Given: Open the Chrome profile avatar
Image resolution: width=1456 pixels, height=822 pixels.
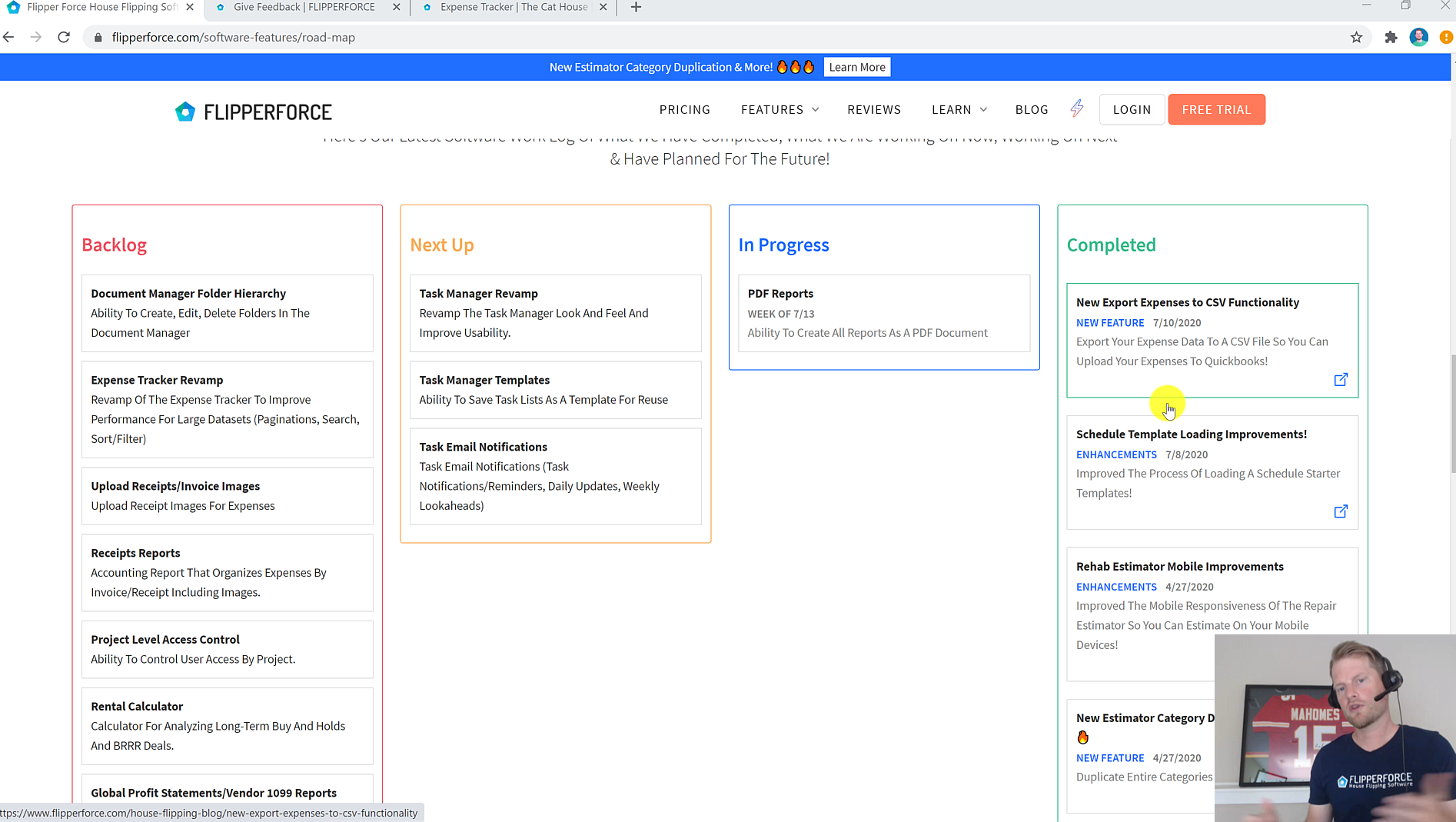Looking at the screenshot, I should click(1419, 37).
